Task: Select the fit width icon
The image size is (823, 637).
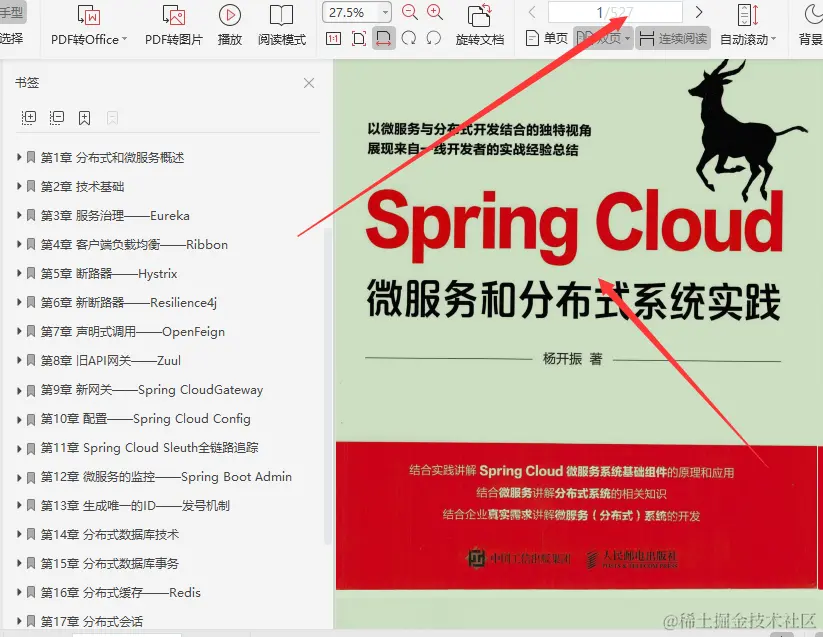Action: pos(384,38)
